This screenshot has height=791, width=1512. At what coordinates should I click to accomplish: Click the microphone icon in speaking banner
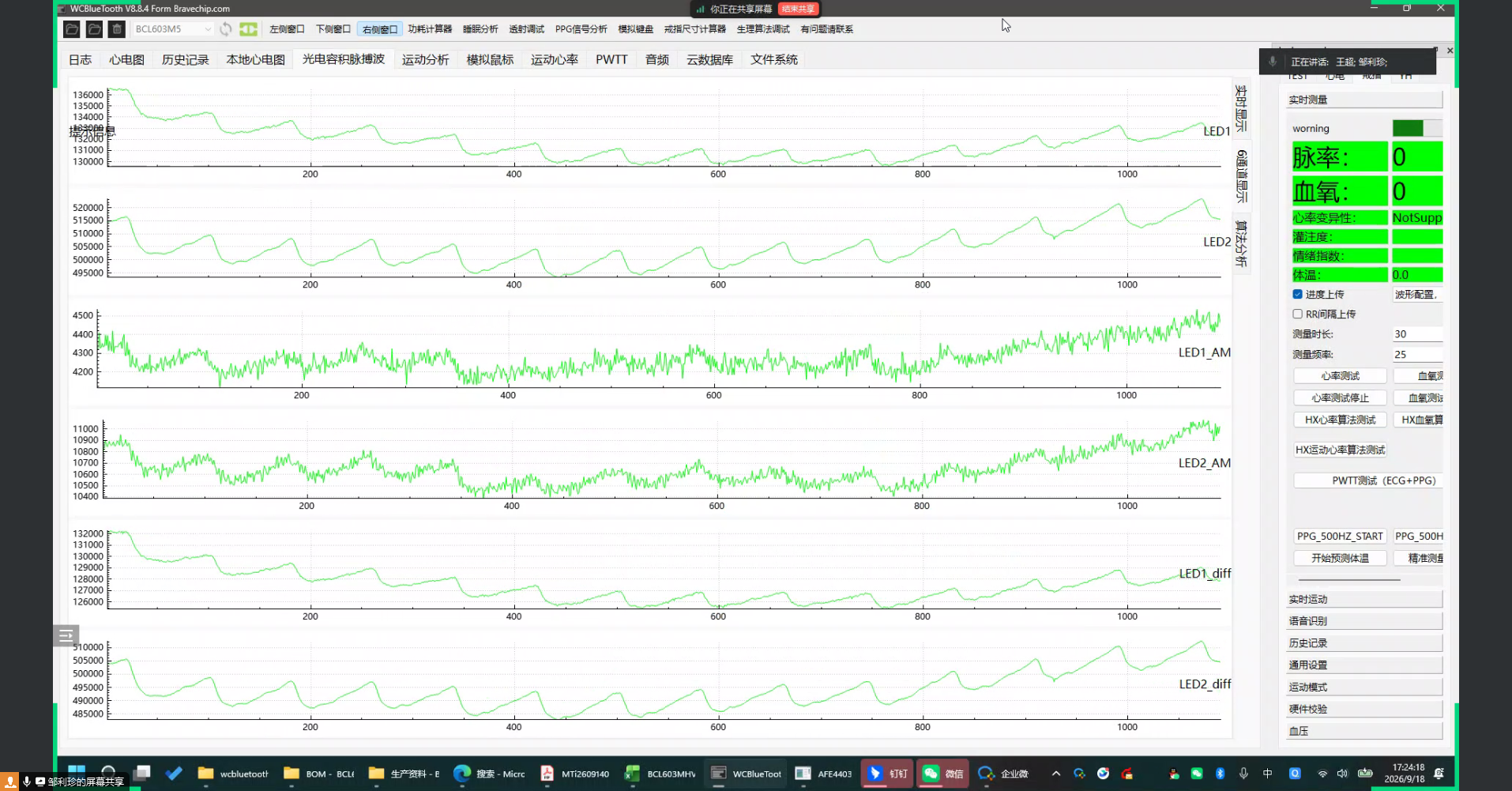coord(1273,62)
